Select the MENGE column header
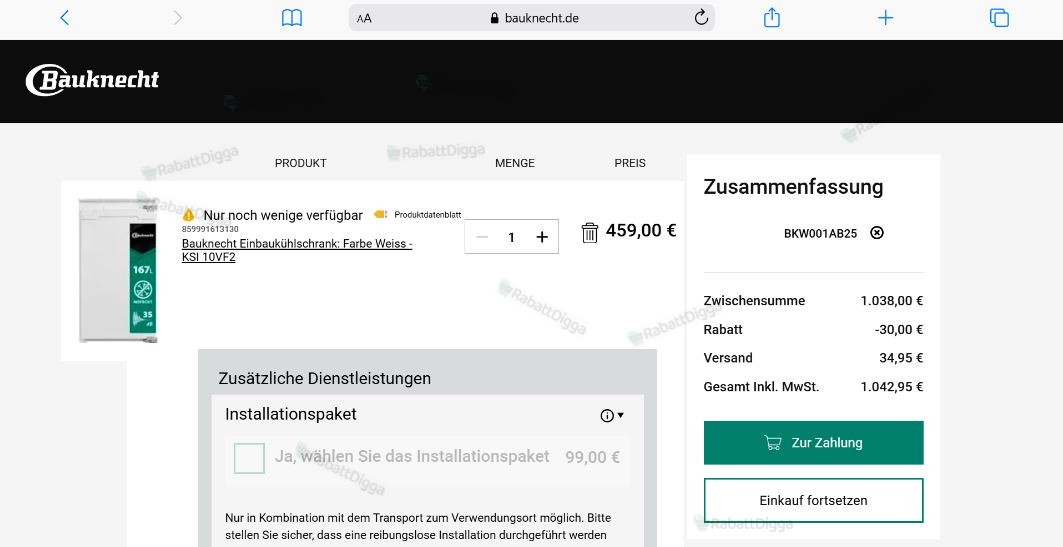The image size is (1063, 547). [515, 163]
